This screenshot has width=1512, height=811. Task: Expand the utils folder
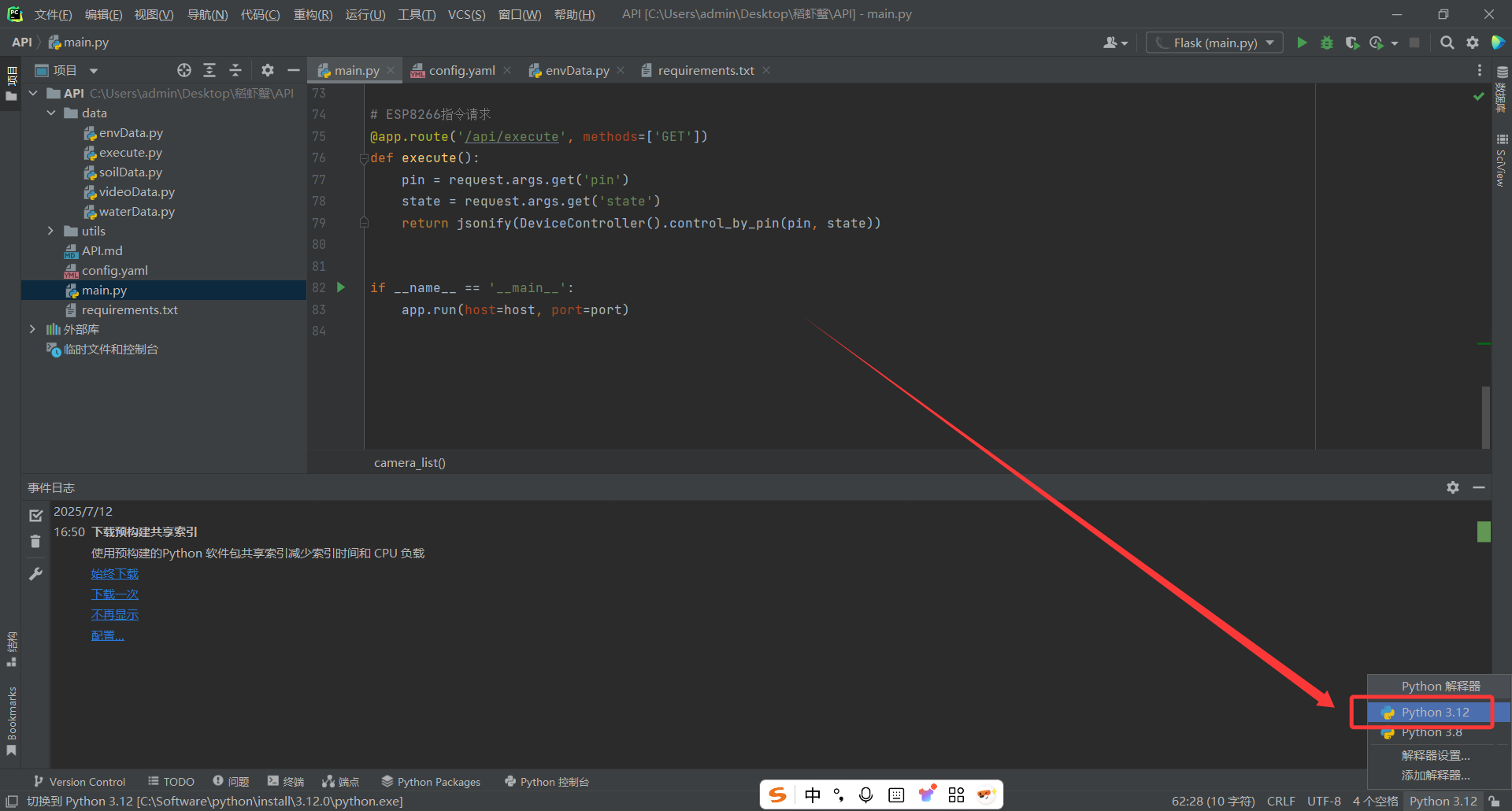[51, 231]
